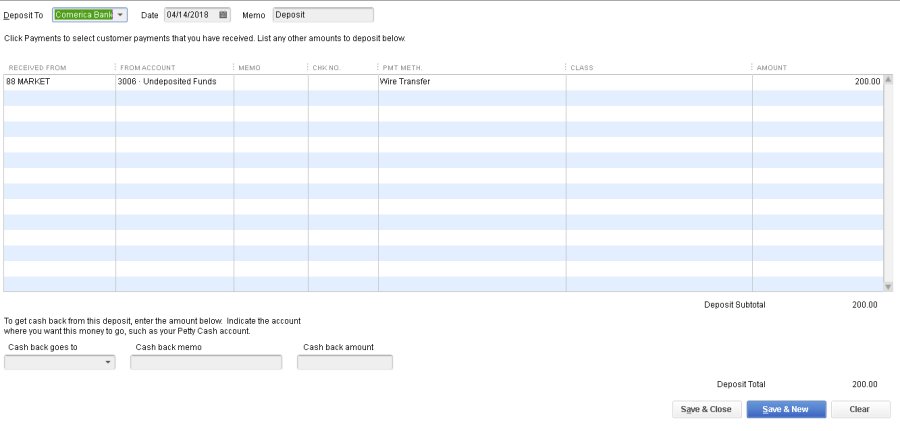Click the CHK NO. column header
This screenshot has height=431, width=900.
(327, 68)
